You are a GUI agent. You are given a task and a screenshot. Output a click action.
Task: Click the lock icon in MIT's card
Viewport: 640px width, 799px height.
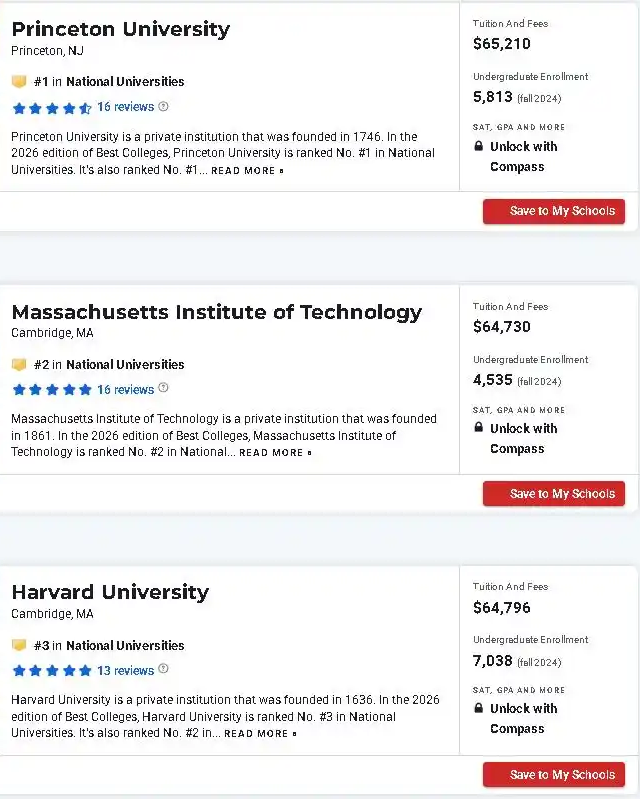click(x=479, y=429)
